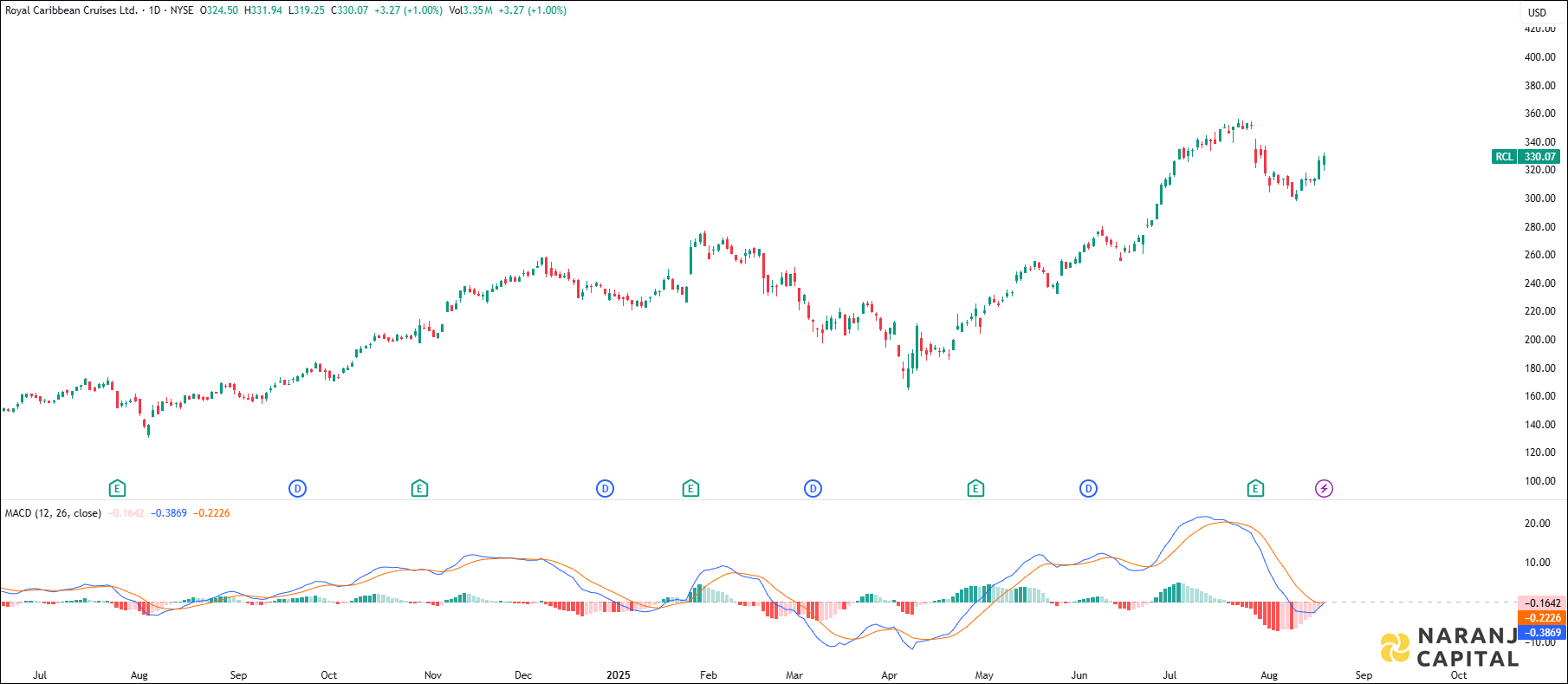Click the Jun label on time axis

1079,675
